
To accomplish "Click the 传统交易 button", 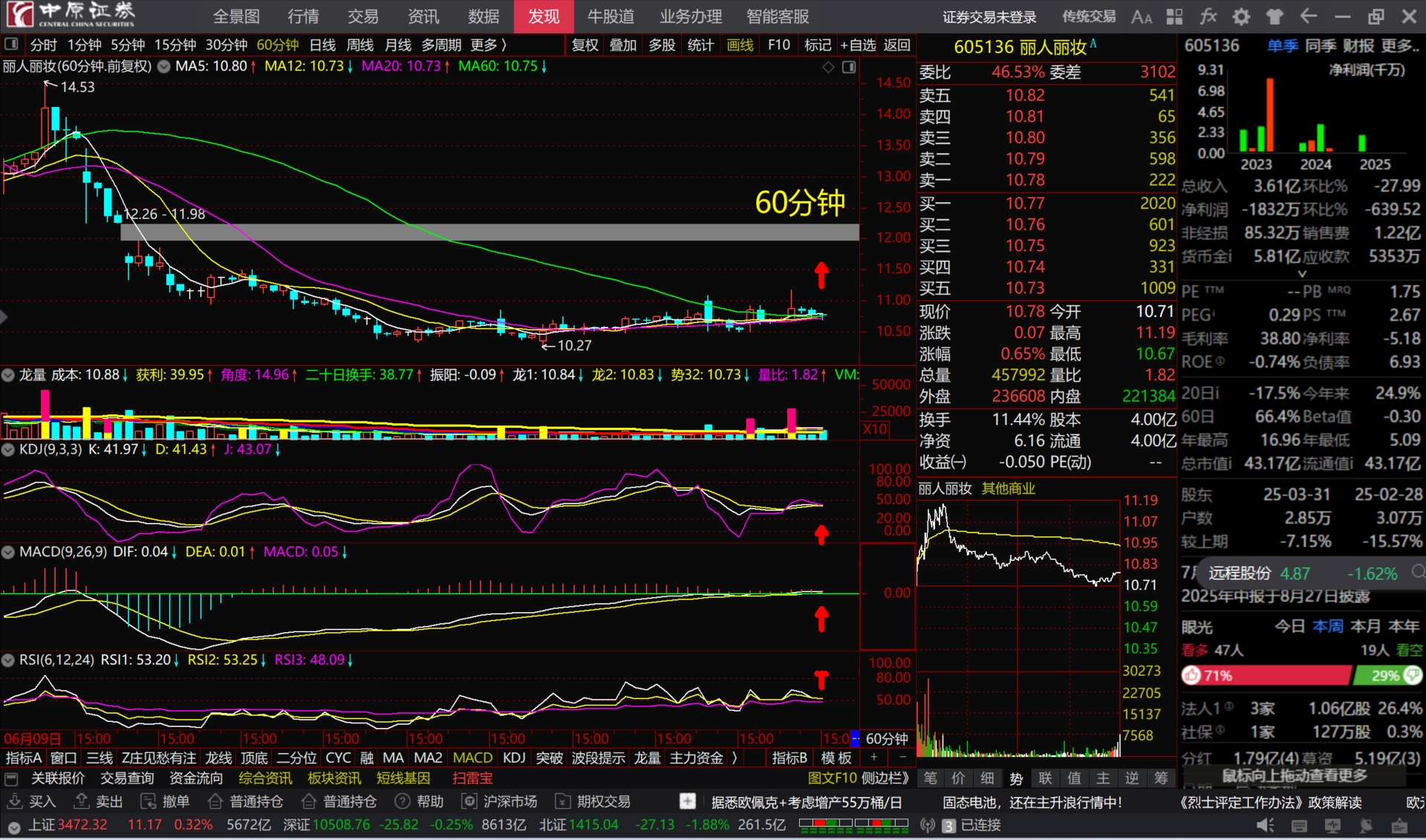I will (x=1089, y=16).
